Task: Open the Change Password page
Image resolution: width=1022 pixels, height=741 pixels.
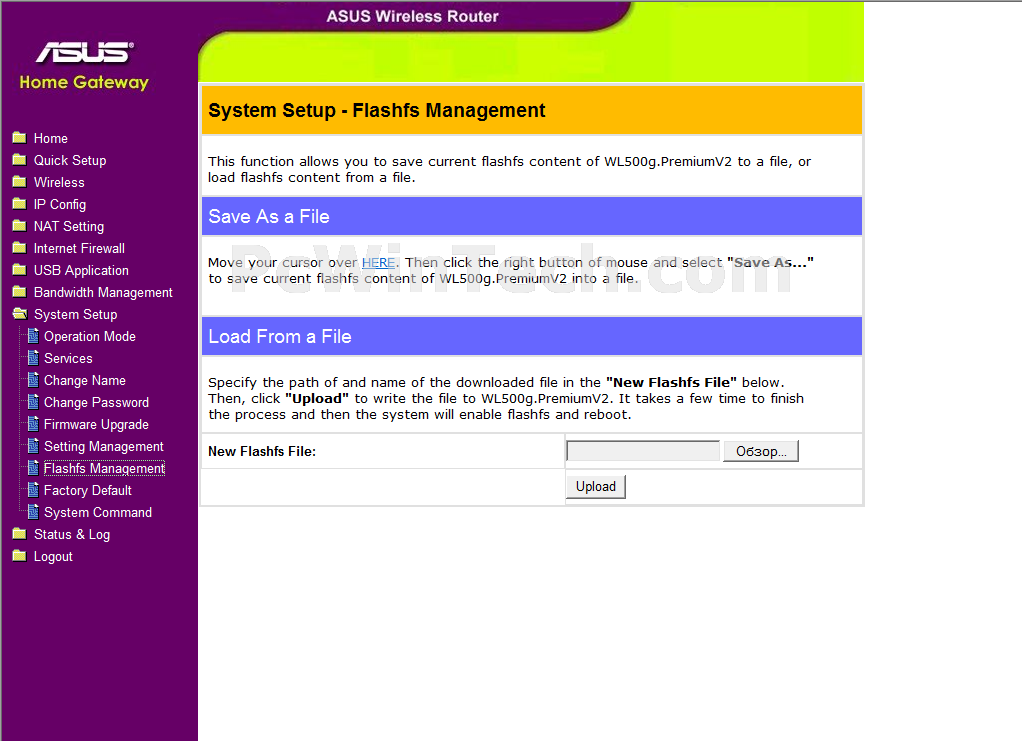Action: (96, 403)
